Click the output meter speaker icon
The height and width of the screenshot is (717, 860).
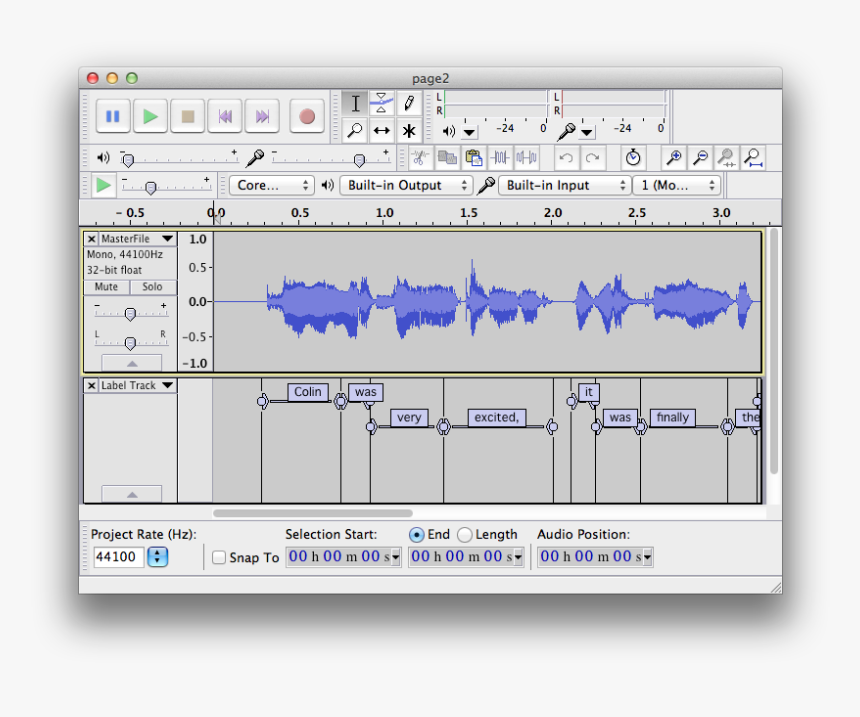click(449, 131)
